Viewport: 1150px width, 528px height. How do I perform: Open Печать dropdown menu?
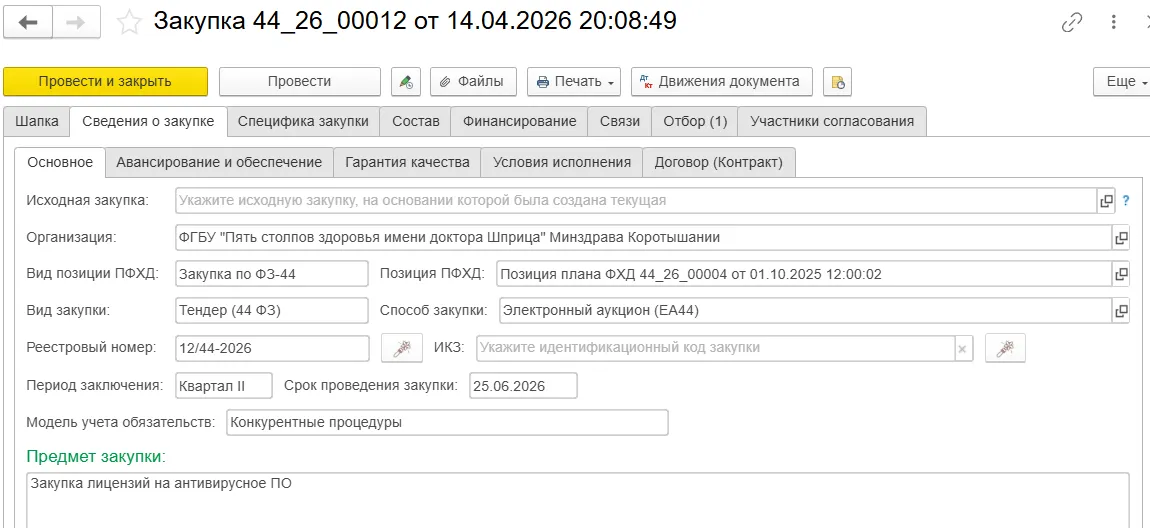point(574,81)
